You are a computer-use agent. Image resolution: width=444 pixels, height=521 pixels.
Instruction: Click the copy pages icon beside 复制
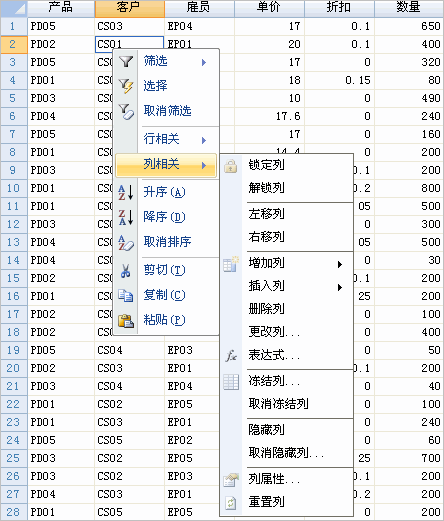(x=126, y=296)
